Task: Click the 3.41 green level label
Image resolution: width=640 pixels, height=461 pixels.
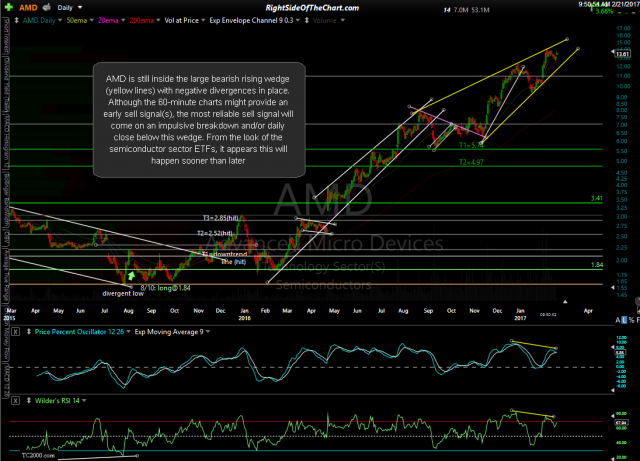Action: coord(597,198)
